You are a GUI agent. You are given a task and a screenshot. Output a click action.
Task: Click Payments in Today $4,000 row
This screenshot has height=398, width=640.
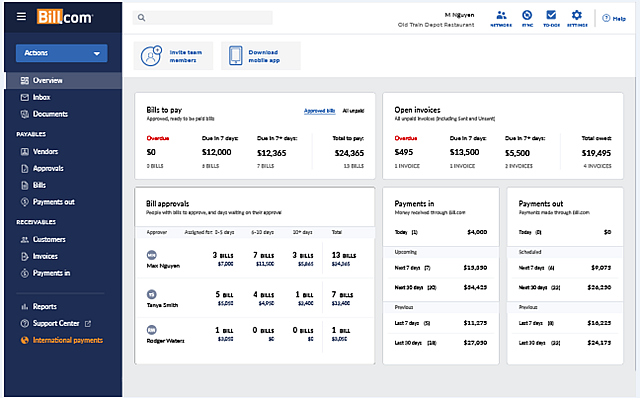click(x=441, y=232)
